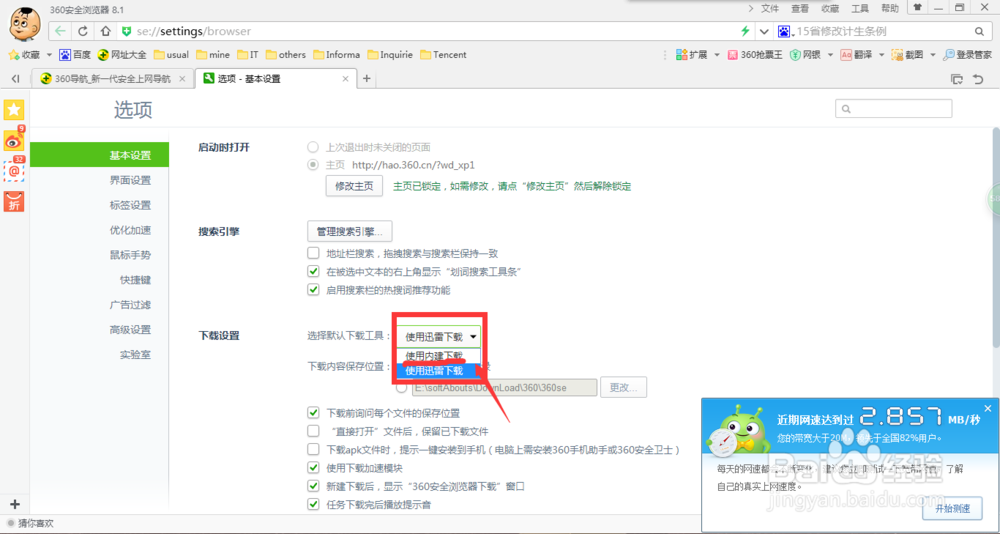Image resolution: width=1000 pixels, height=534 pixels.
Task: Open the usual bookmark folder
Action: 171,55
